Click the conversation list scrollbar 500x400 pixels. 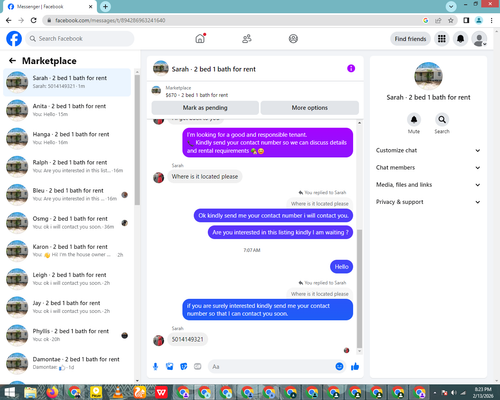pos(137,140)
